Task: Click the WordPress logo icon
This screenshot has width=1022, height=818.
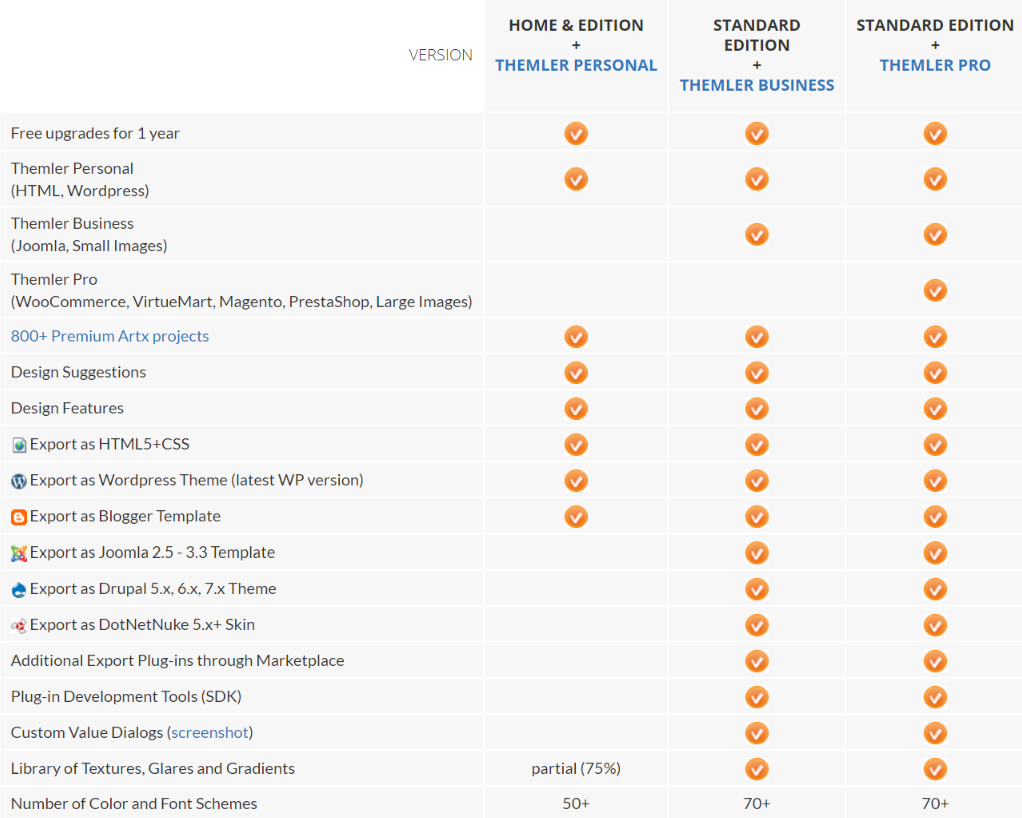Action: click(x=19, y=481)
